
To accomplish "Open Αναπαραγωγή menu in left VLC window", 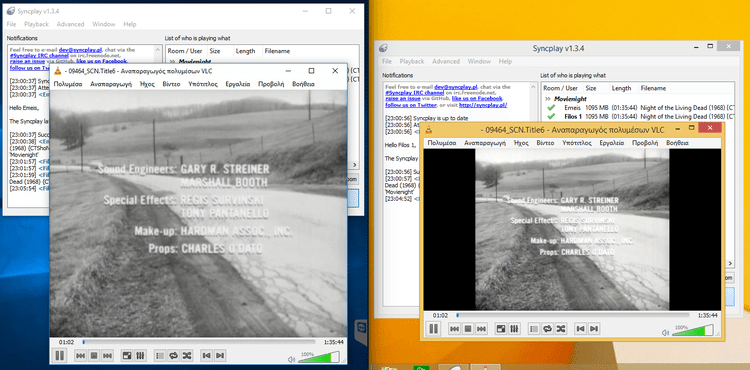I will tap(111, 84).
